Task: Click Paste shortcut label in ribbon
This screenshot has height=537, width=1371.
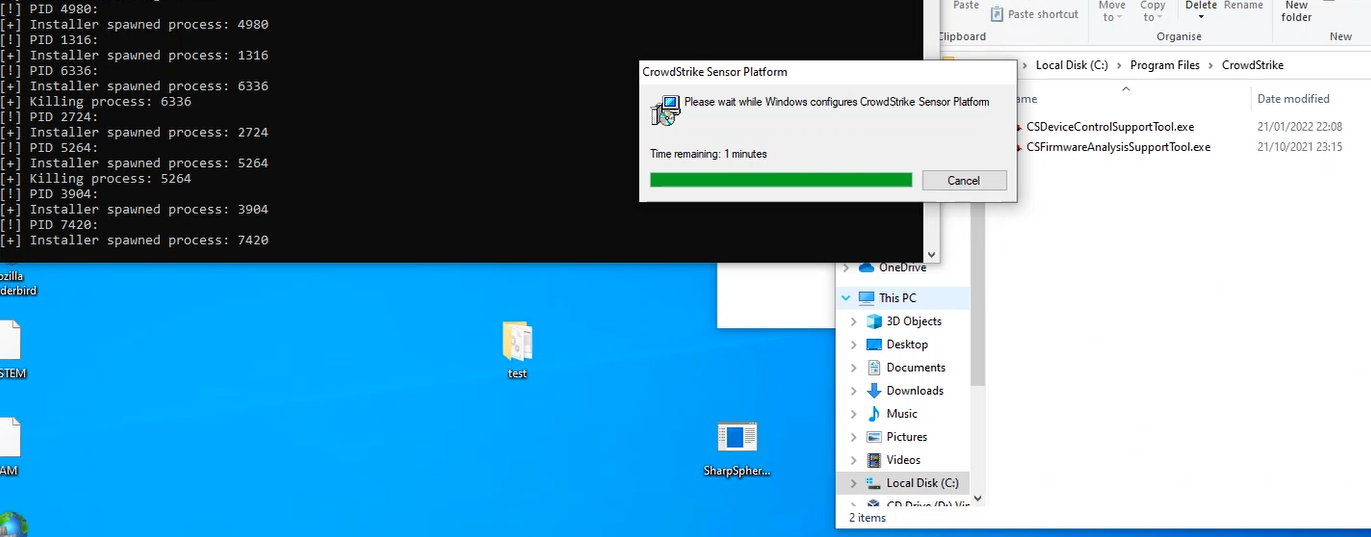Action: pos(1043,14)
